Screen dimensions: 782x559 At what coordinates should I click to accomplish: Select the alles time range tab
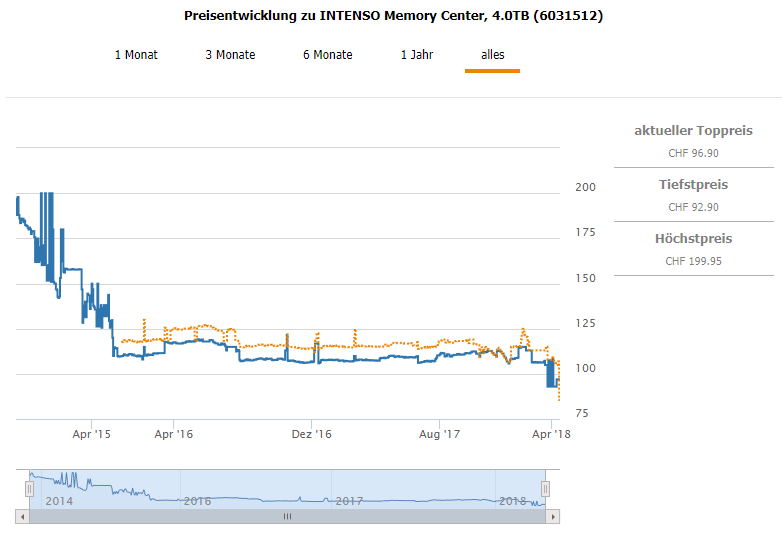492,55
